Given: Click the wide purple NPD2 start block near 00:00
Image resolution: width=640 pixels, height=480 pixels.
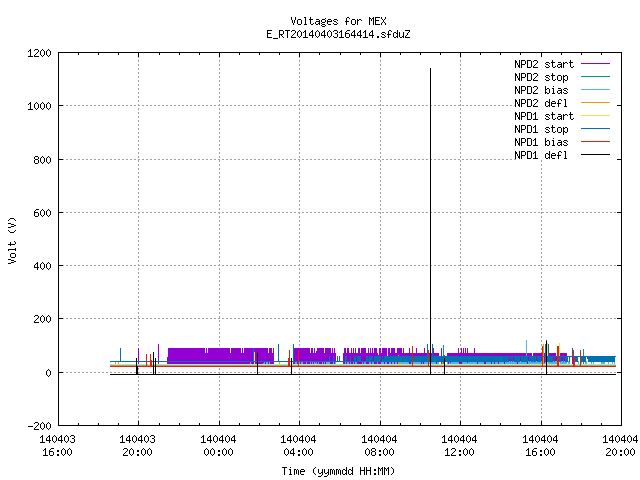Looking at the screenshot, I should click(x=220, y=356).
